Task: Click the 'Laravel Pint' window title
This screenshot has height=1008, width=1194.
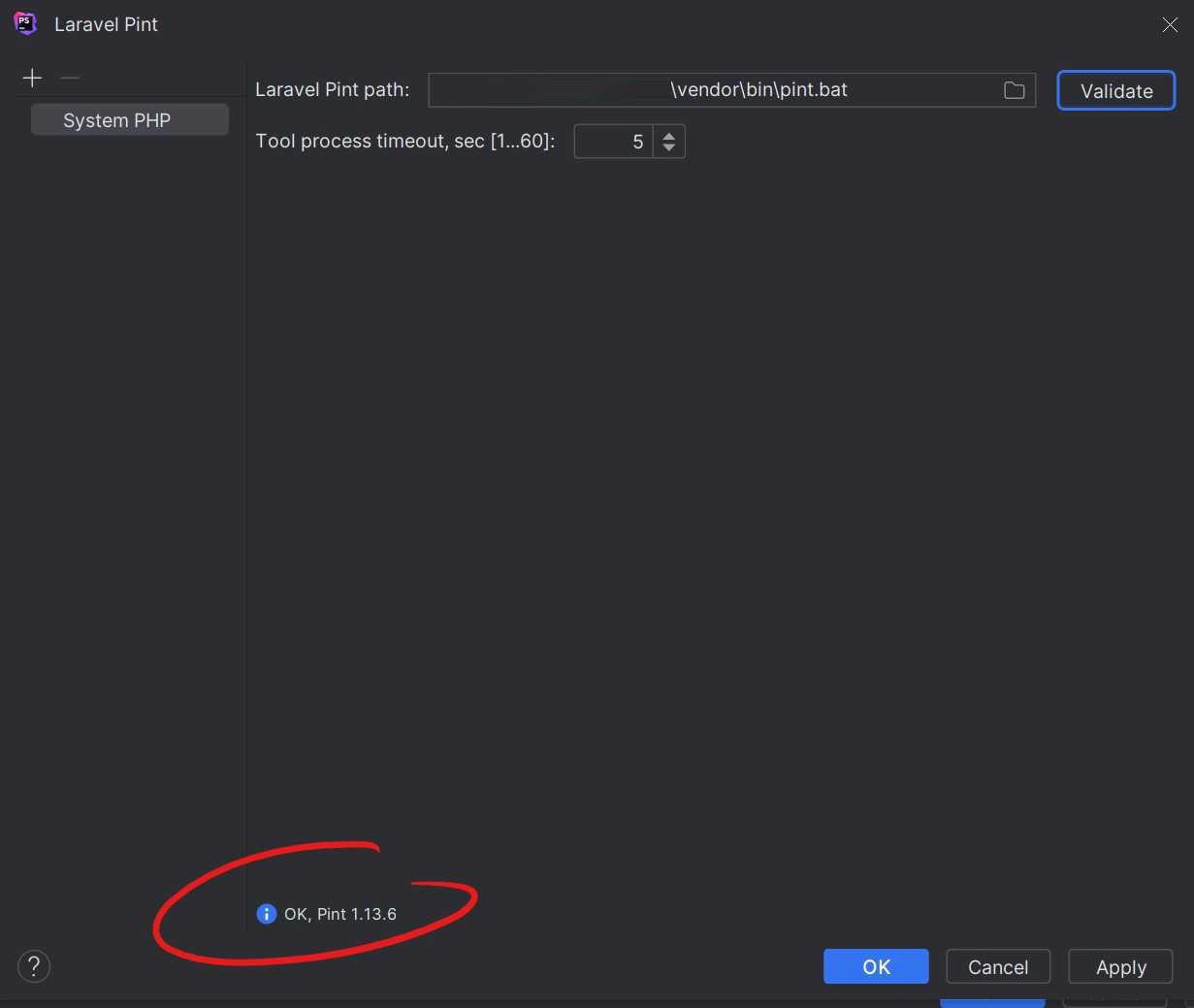Action: (x=106, y=25)
